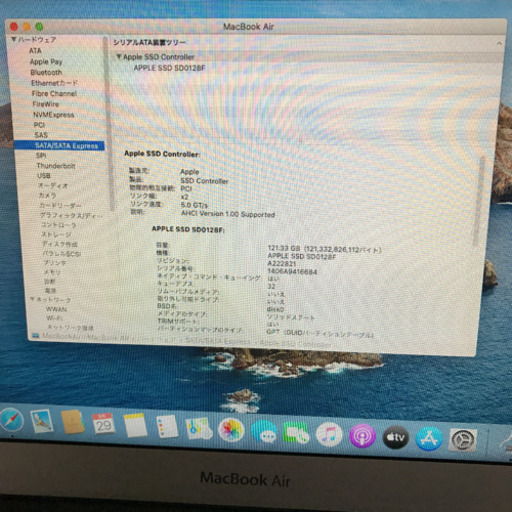This screenshot has width=512, height=512.
Task: Zoom the system report window
Action: 39,27
